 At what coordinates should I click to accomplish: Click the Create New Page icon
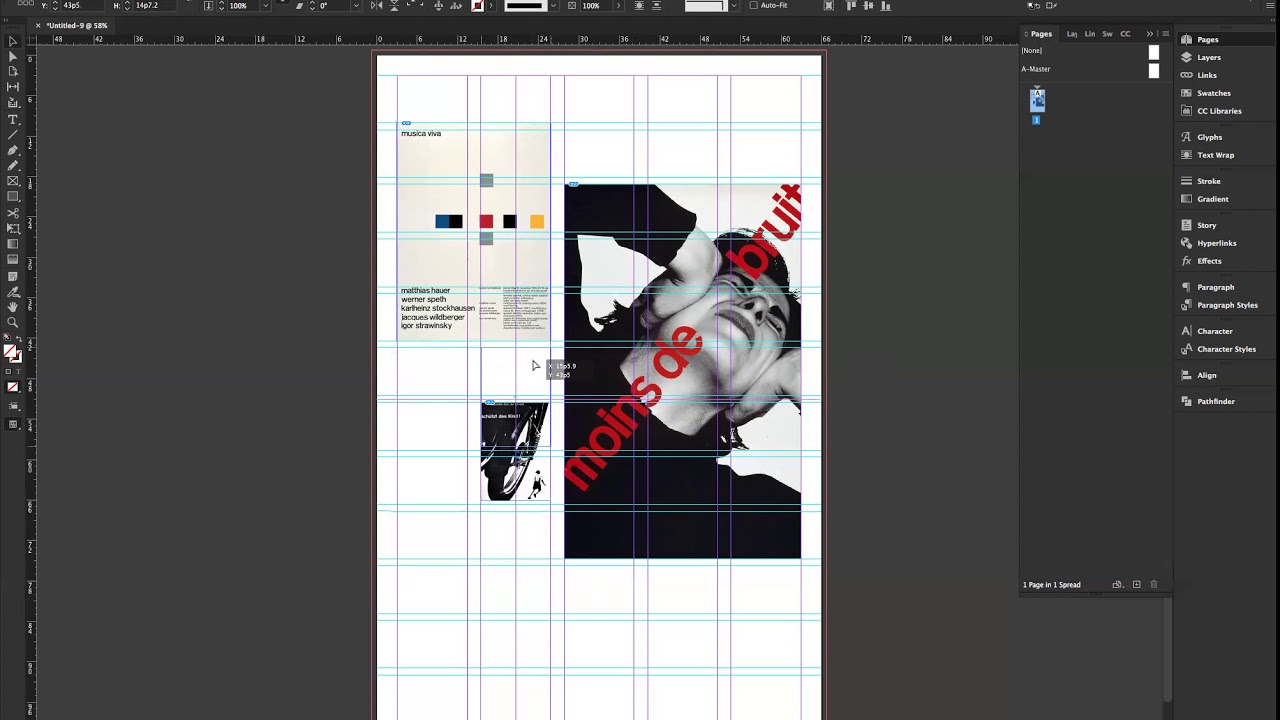click(1136, 585)
